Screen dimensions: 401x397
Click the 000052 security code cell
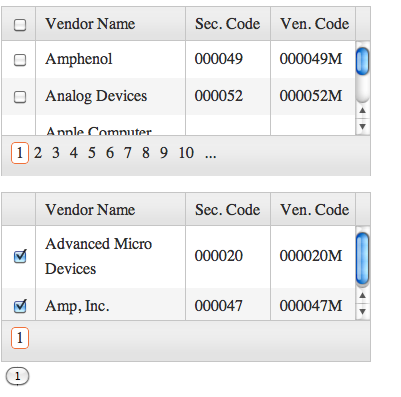(228, 96)
